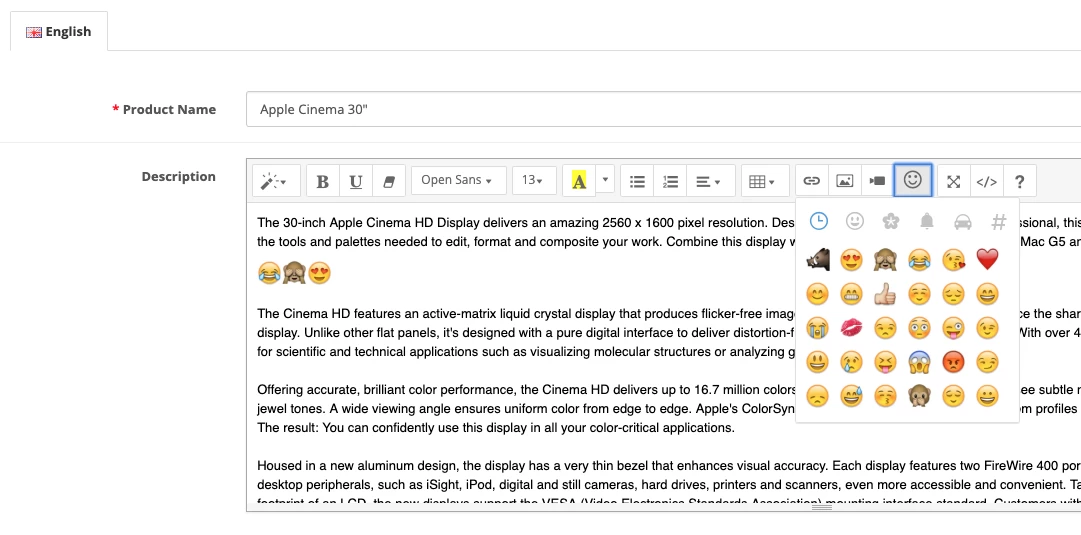Insert the thumbs up emoji
This screenshot has height=535, width=1081.
coord(885,294)
